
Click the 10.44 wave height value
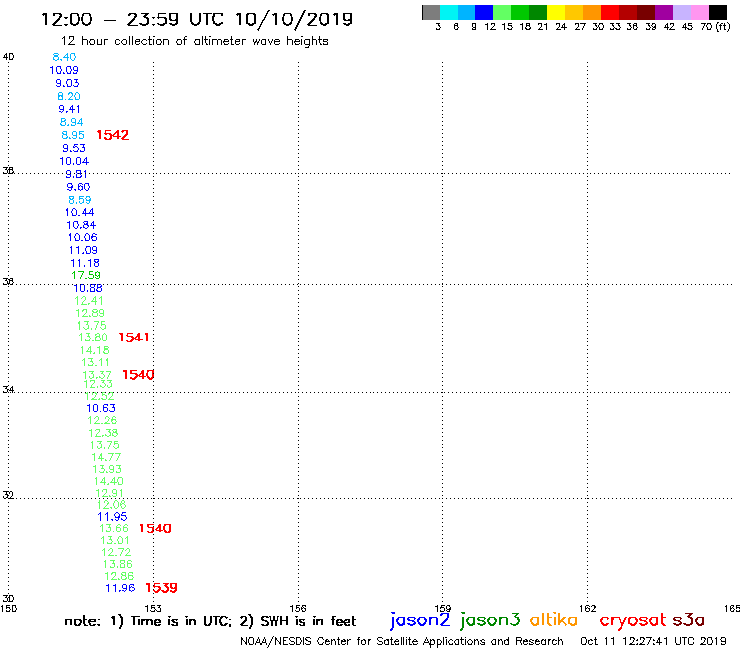[79, 212]
